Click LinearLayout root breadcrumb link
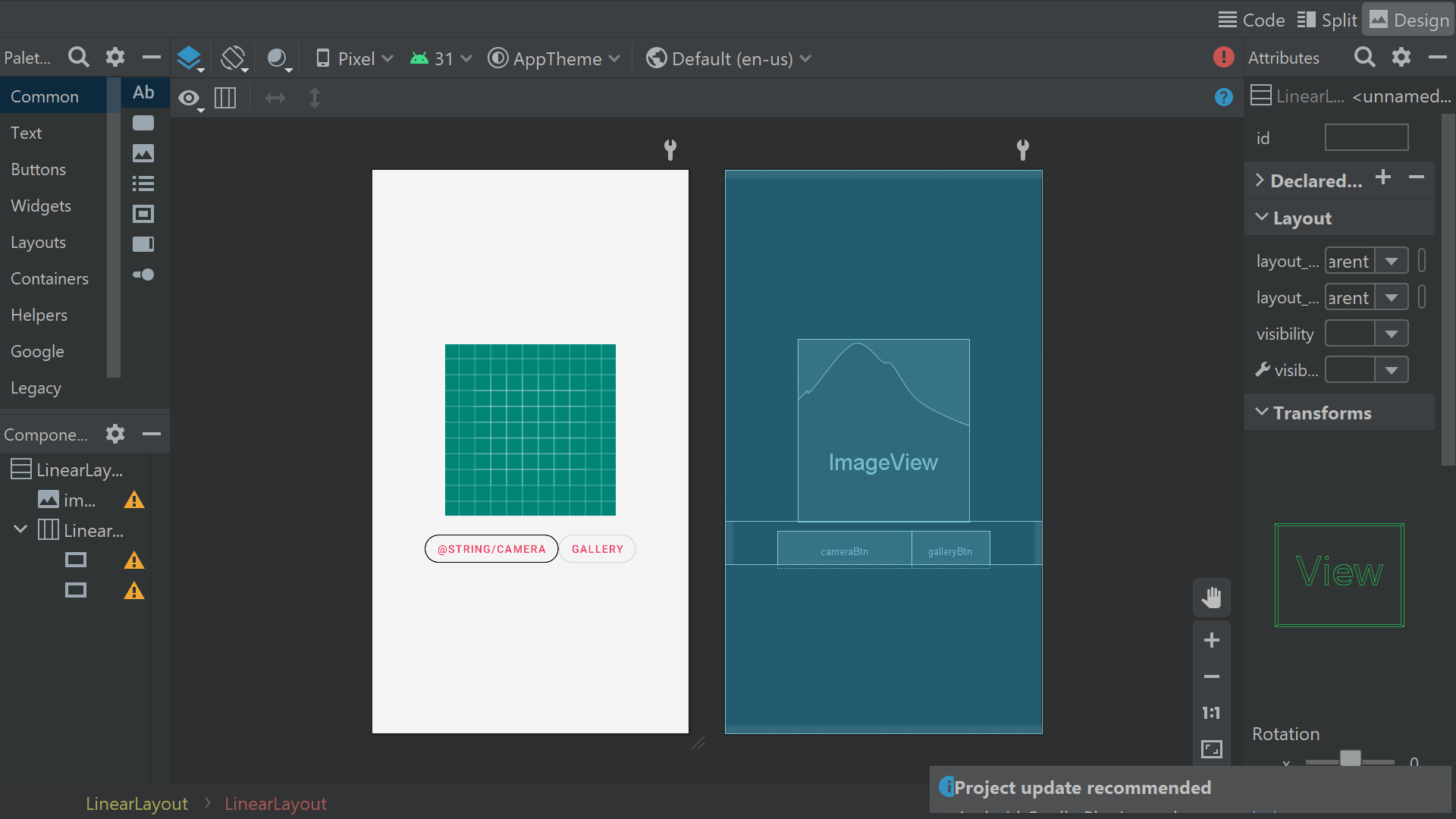This screenshot has height=819, width=1456. pyautogui.click(x=136, y=804)
